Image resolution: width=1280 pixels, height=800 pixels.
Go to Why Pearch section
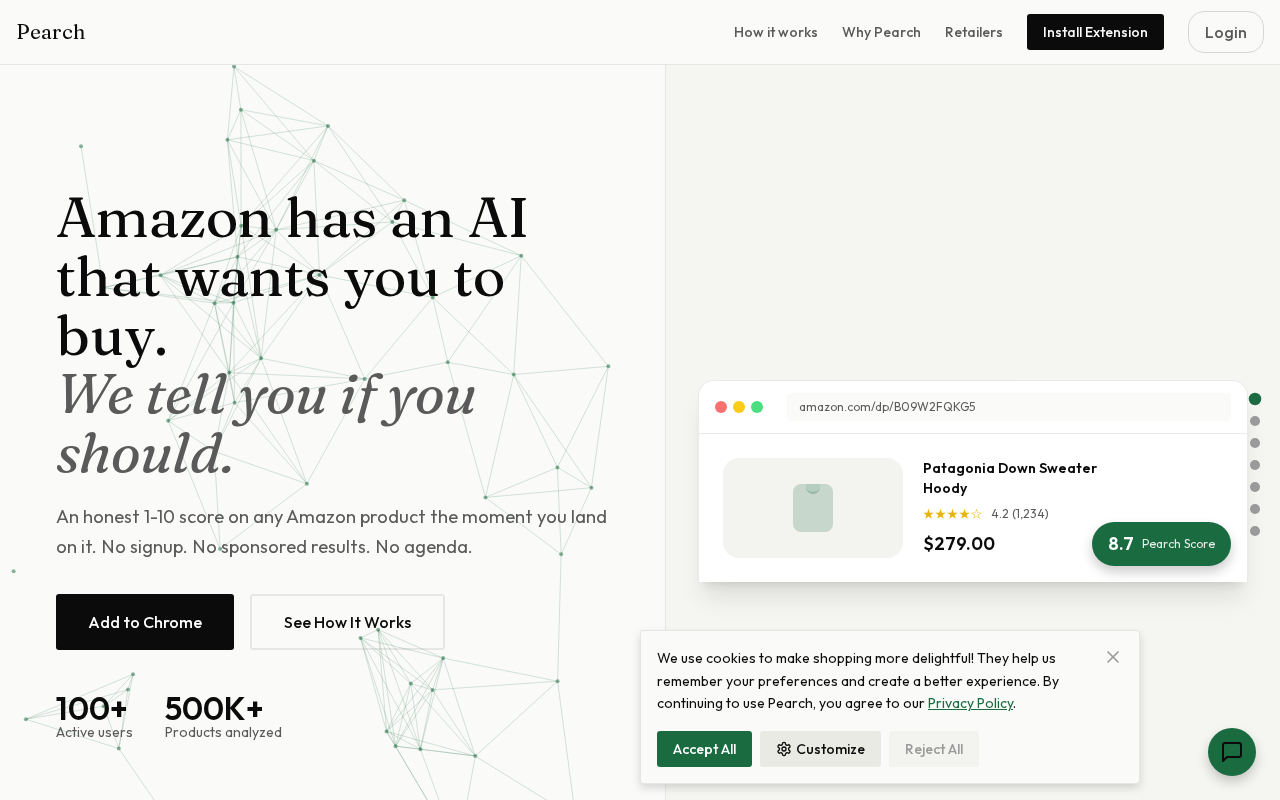click(x=881, y=32)
